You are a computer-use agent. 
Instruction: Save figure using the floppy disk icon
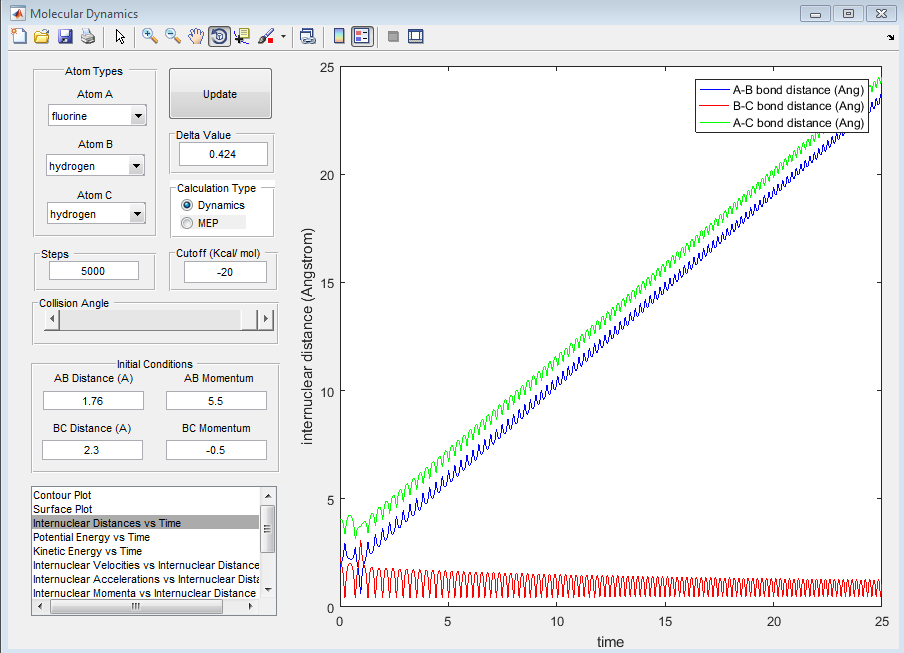[x=65, y=37]
